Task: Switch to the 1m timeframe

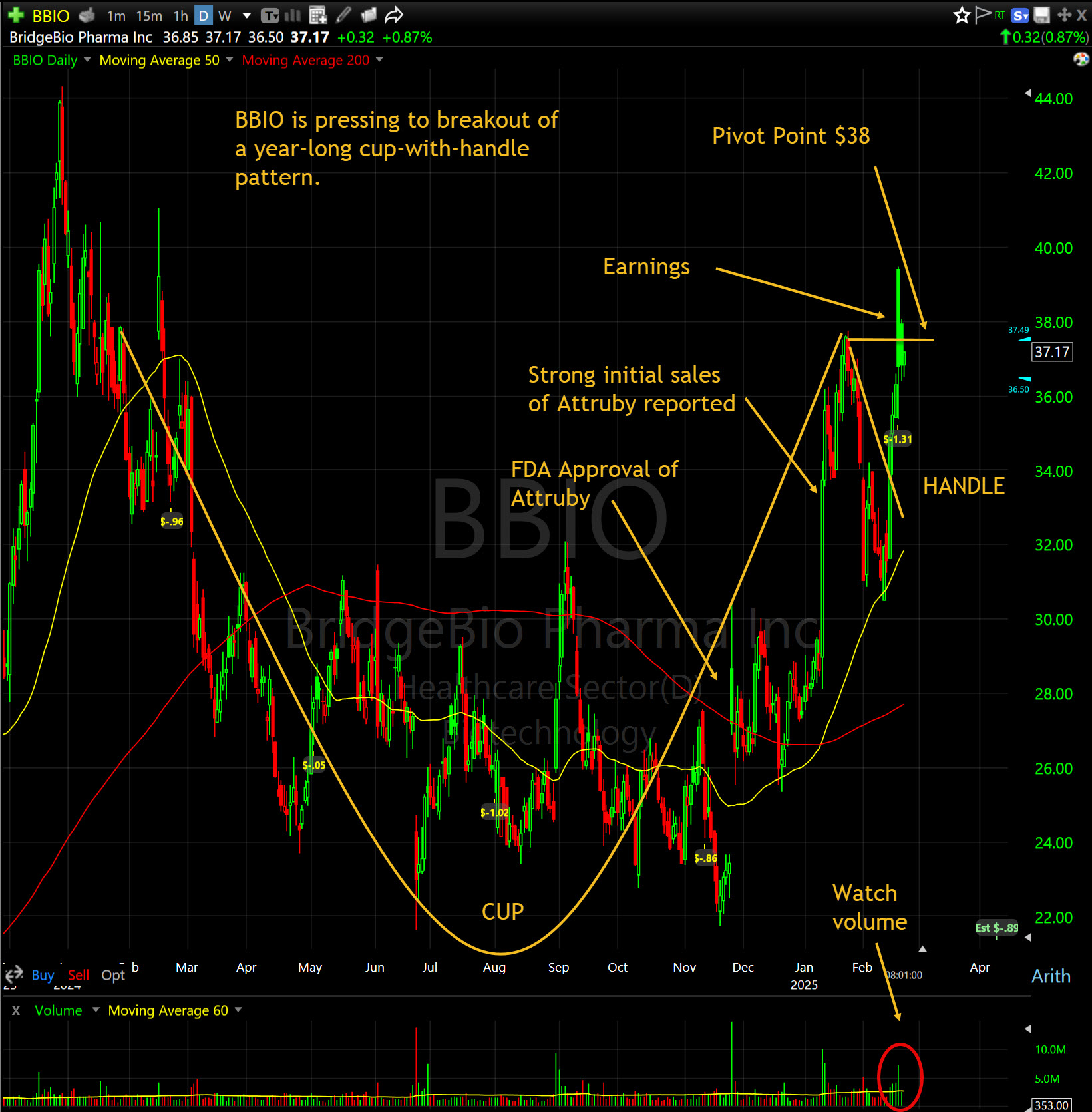Action: click(x=116, y=16)
